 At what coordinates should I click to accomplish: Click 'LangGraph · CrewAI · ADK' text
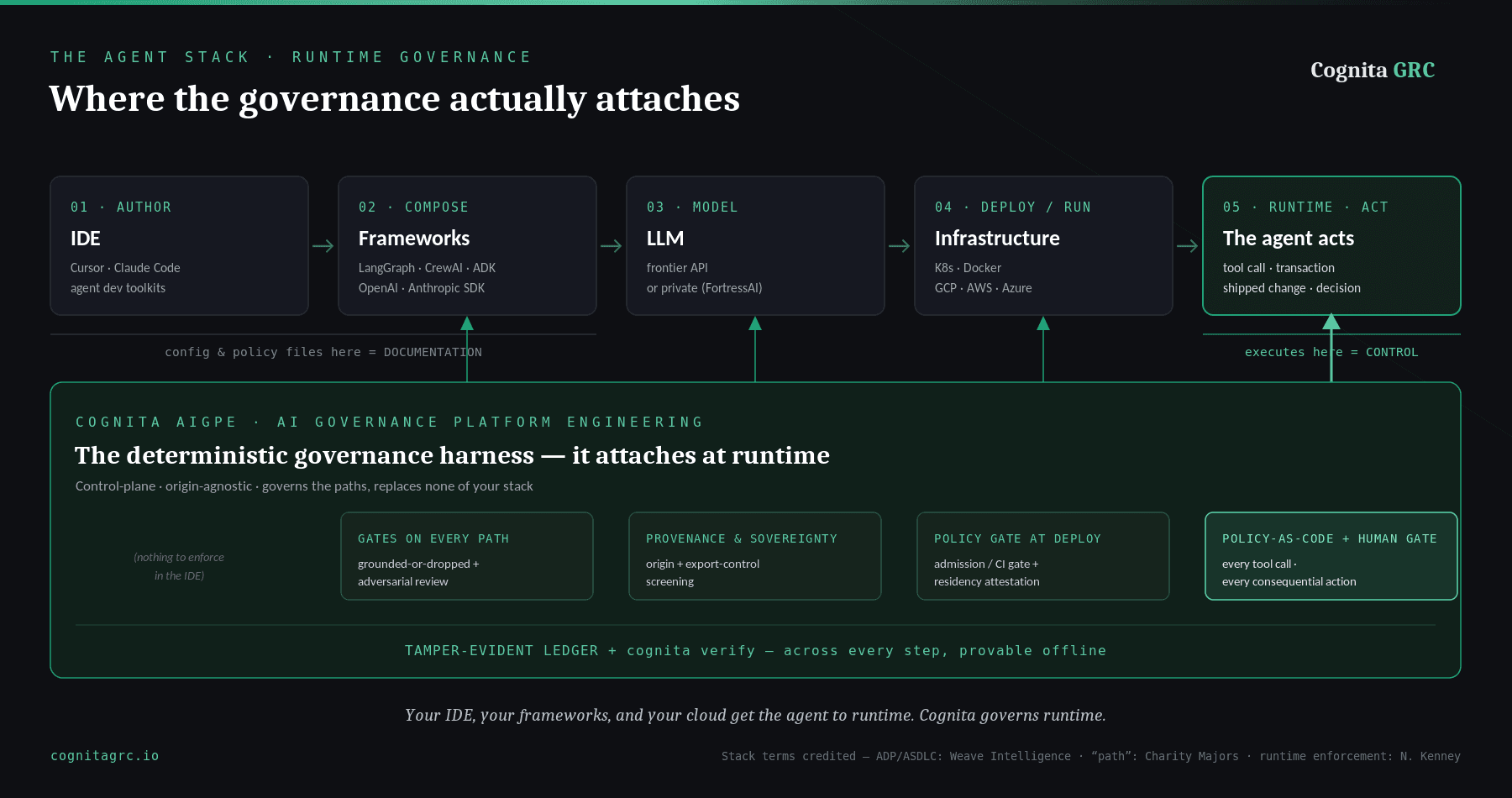(x=427, y=268)
